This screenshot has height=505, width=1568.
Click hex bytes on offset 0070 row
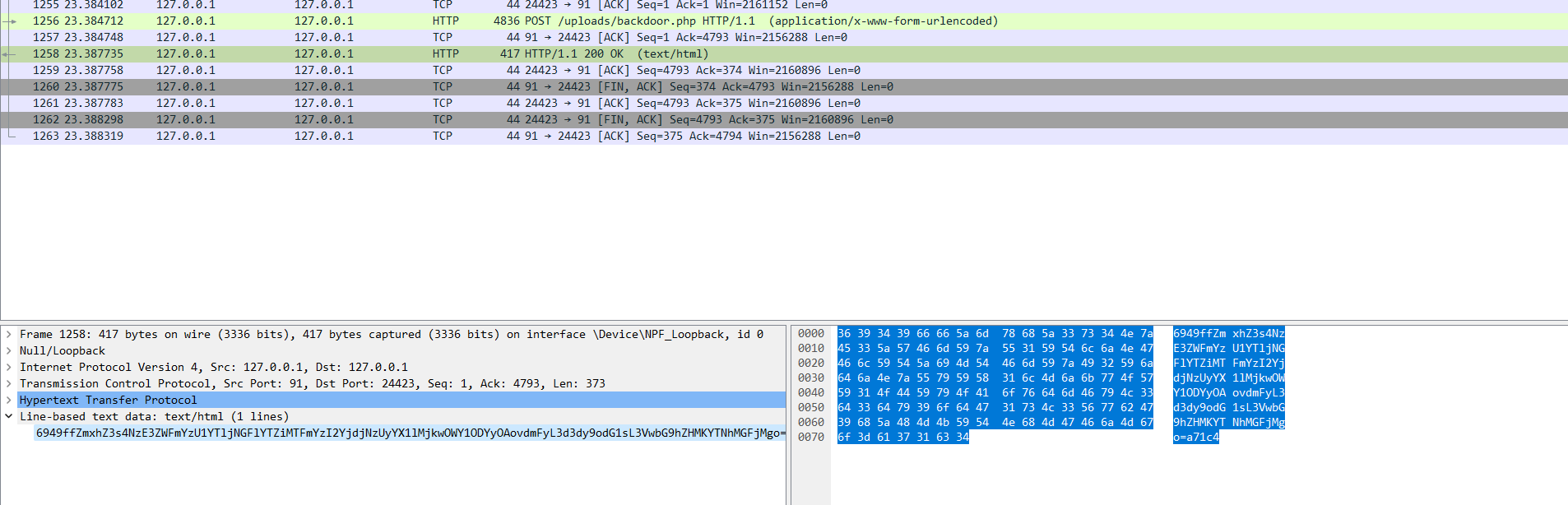coord(902,438)
